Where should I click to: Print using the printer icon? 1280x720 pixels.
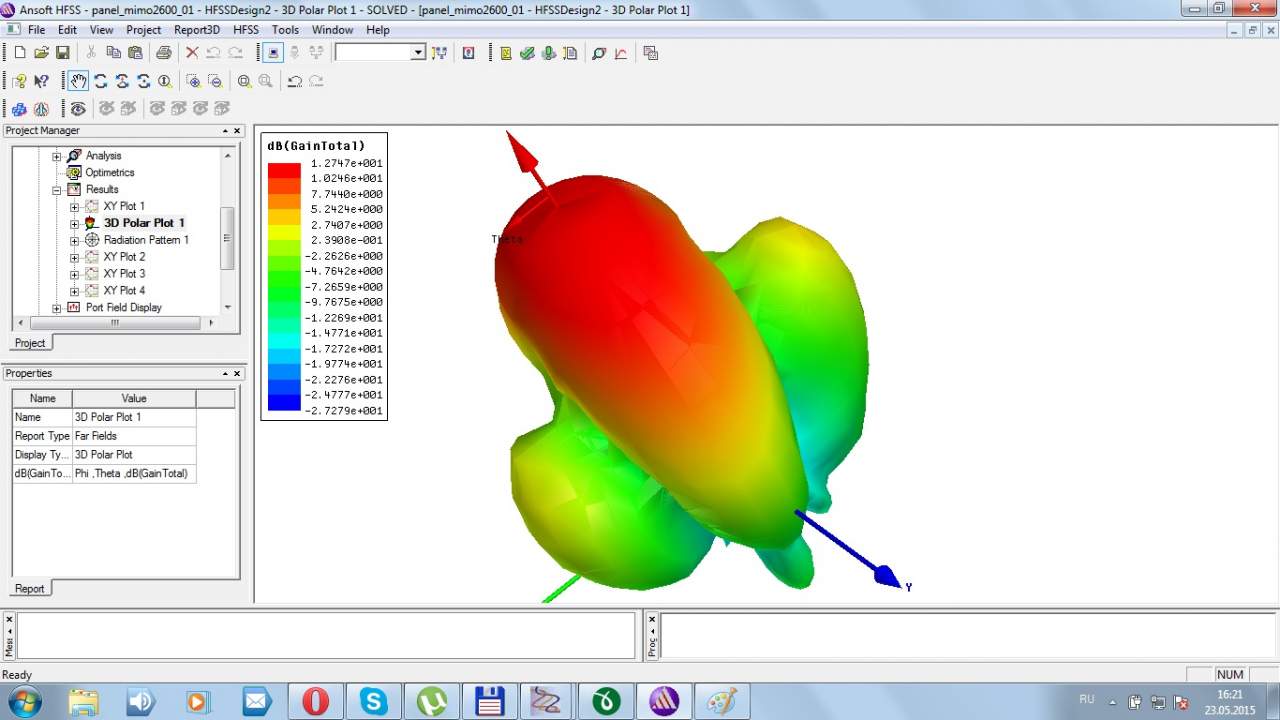[x=163, y=53]
